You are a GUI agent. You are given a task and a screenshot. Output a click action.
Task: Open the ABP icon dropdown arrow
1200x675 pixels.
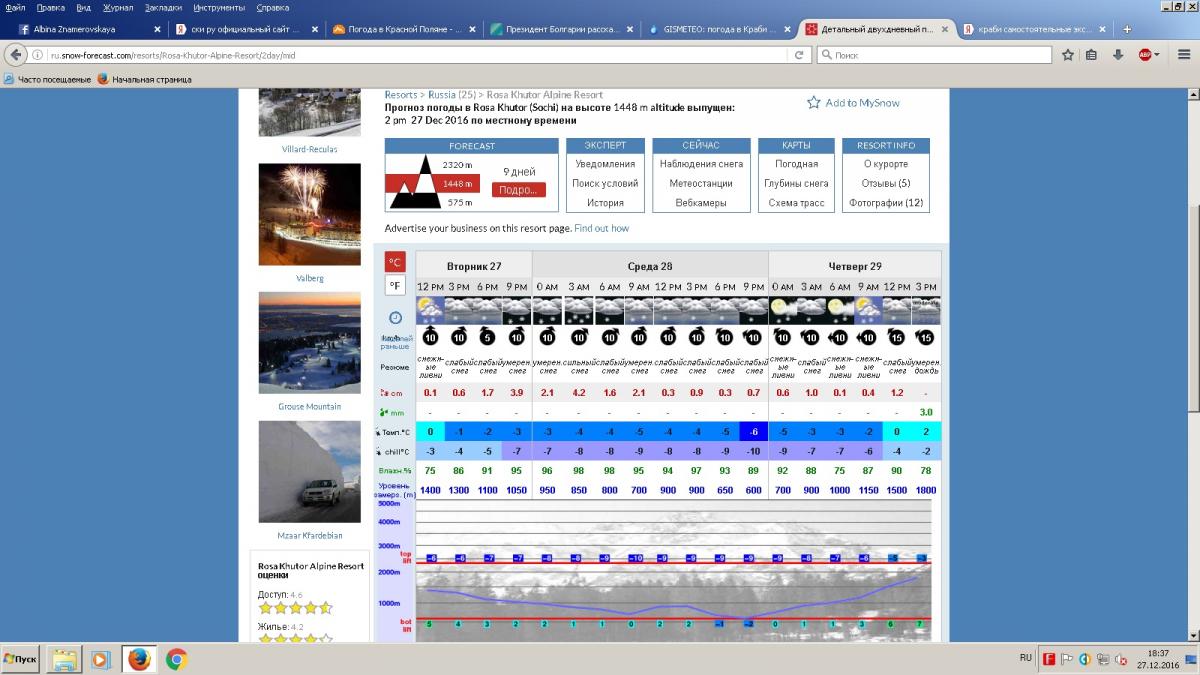1157,55
